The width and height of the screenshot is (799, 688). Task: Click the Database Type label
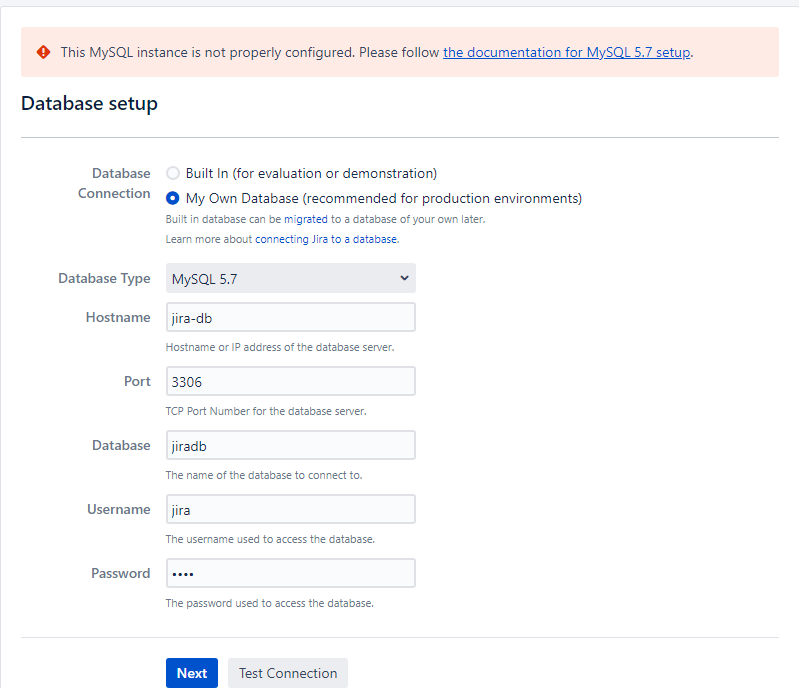click(104, 278)
